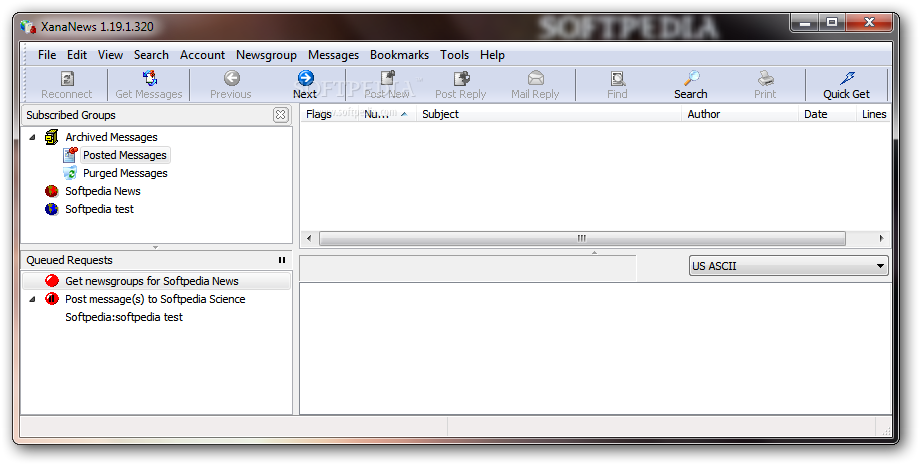Open the Search menu

click(x=151, y=55)
